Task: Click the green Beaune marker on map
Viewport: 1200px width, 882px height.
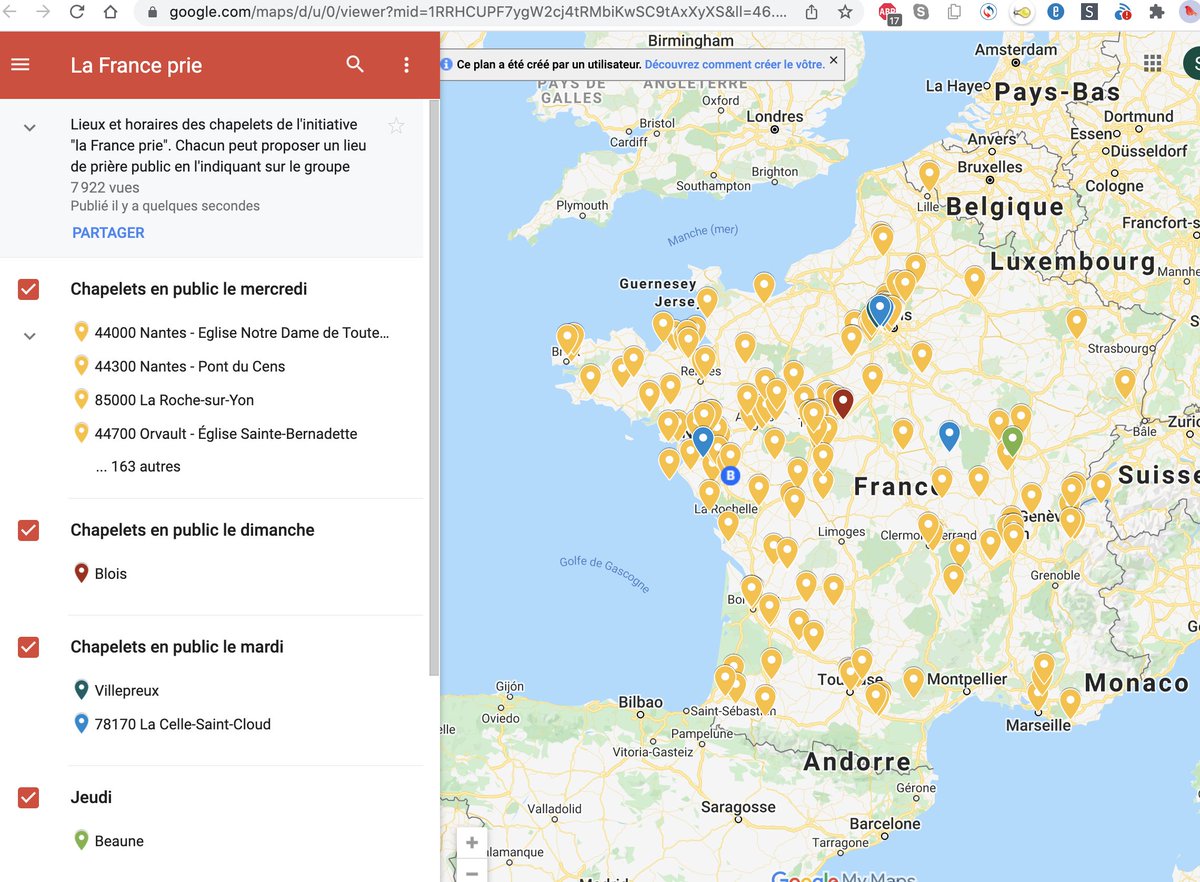Action: point(1012,440)
